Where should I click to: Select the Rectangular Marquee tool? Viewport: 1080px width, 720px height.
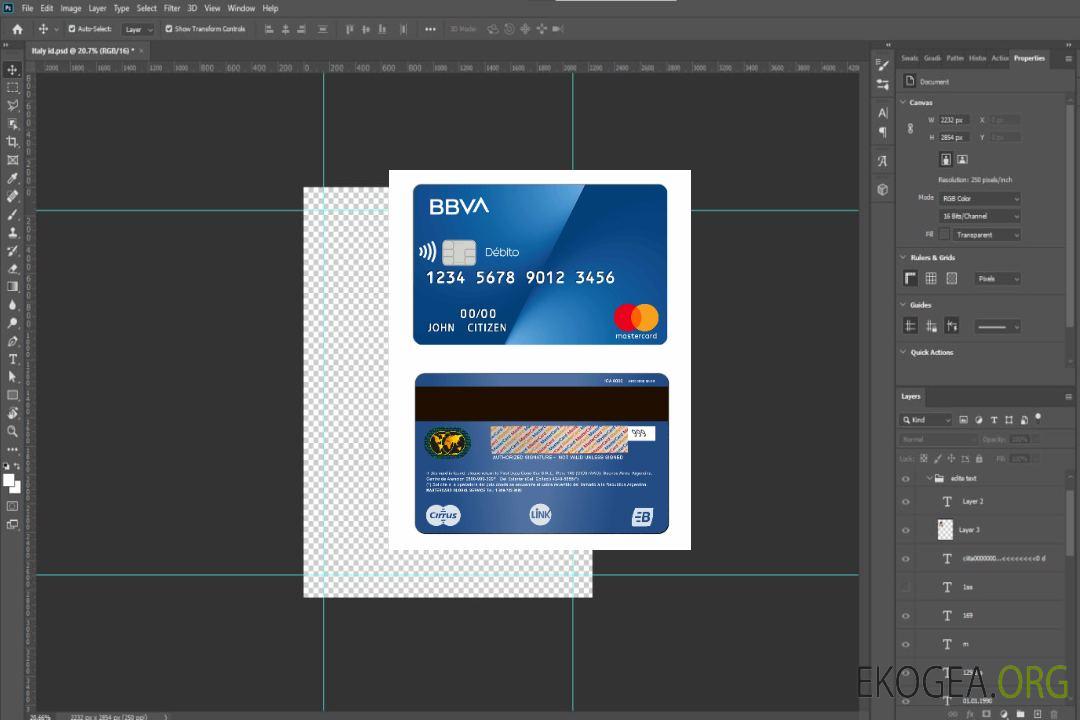(12, 88)
